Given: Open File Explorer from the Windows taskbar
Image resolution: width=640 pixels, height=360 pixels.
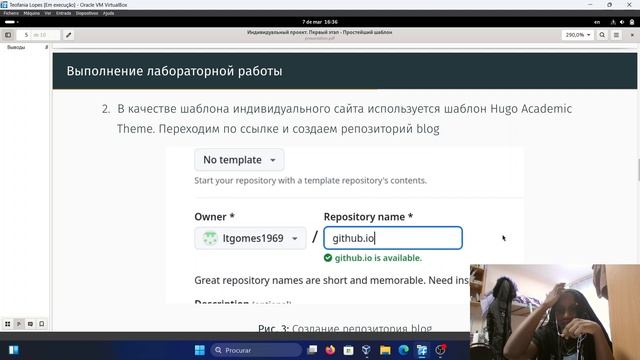Looking at the screenshot, I should [385, 350].
